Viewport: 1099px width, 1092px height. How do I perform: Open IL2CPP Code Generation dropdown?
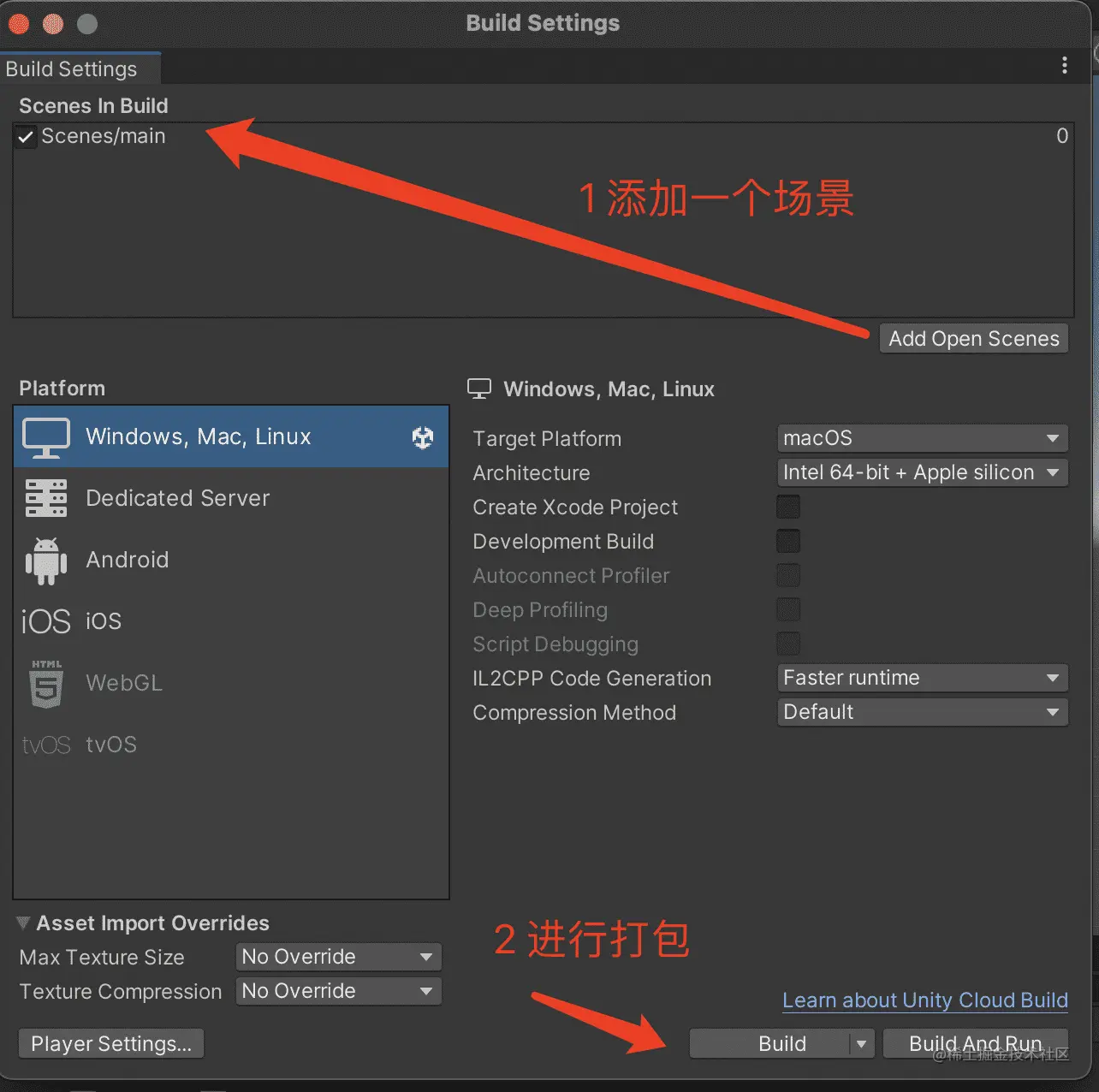coord(923,678)
